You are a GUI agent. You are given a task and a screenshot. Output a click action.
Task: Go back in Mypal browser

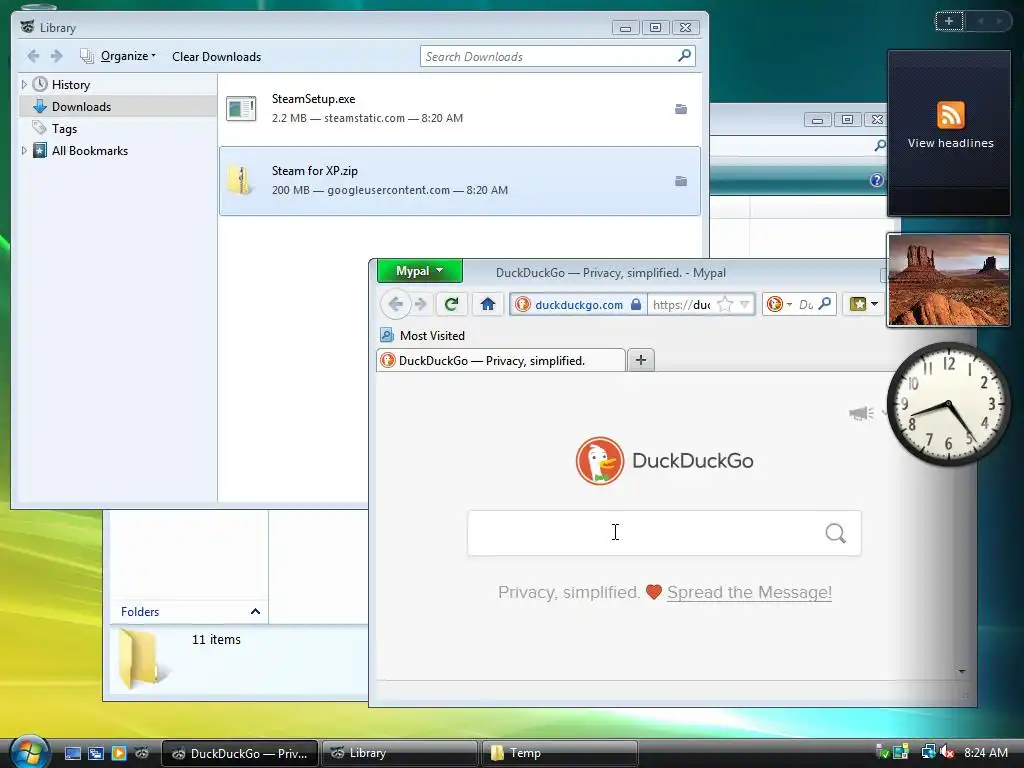point(395,304)
